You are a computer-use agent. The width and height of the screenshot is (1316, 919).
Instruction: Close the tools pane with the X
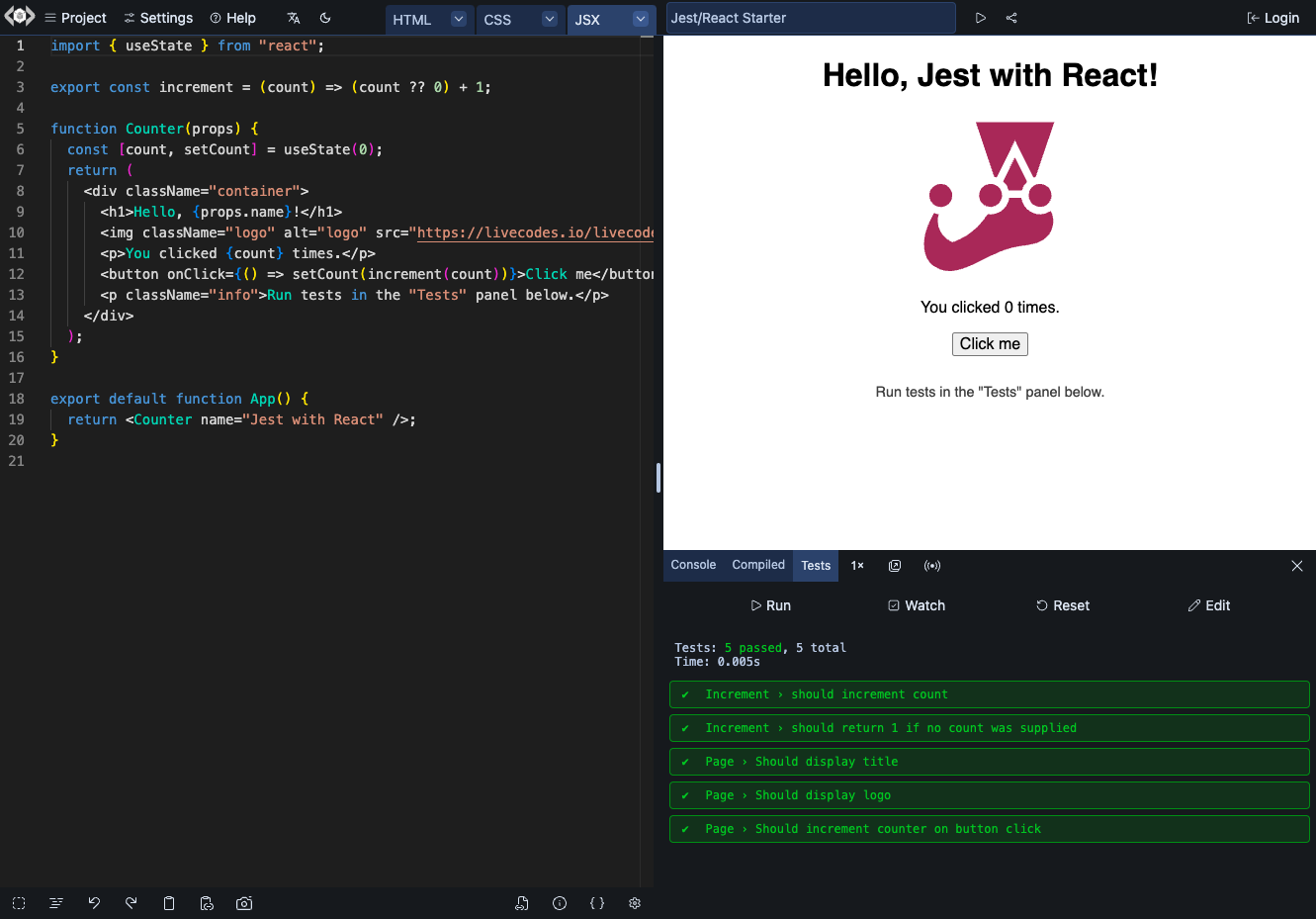pyautogui.click(x=1297, y=566)
